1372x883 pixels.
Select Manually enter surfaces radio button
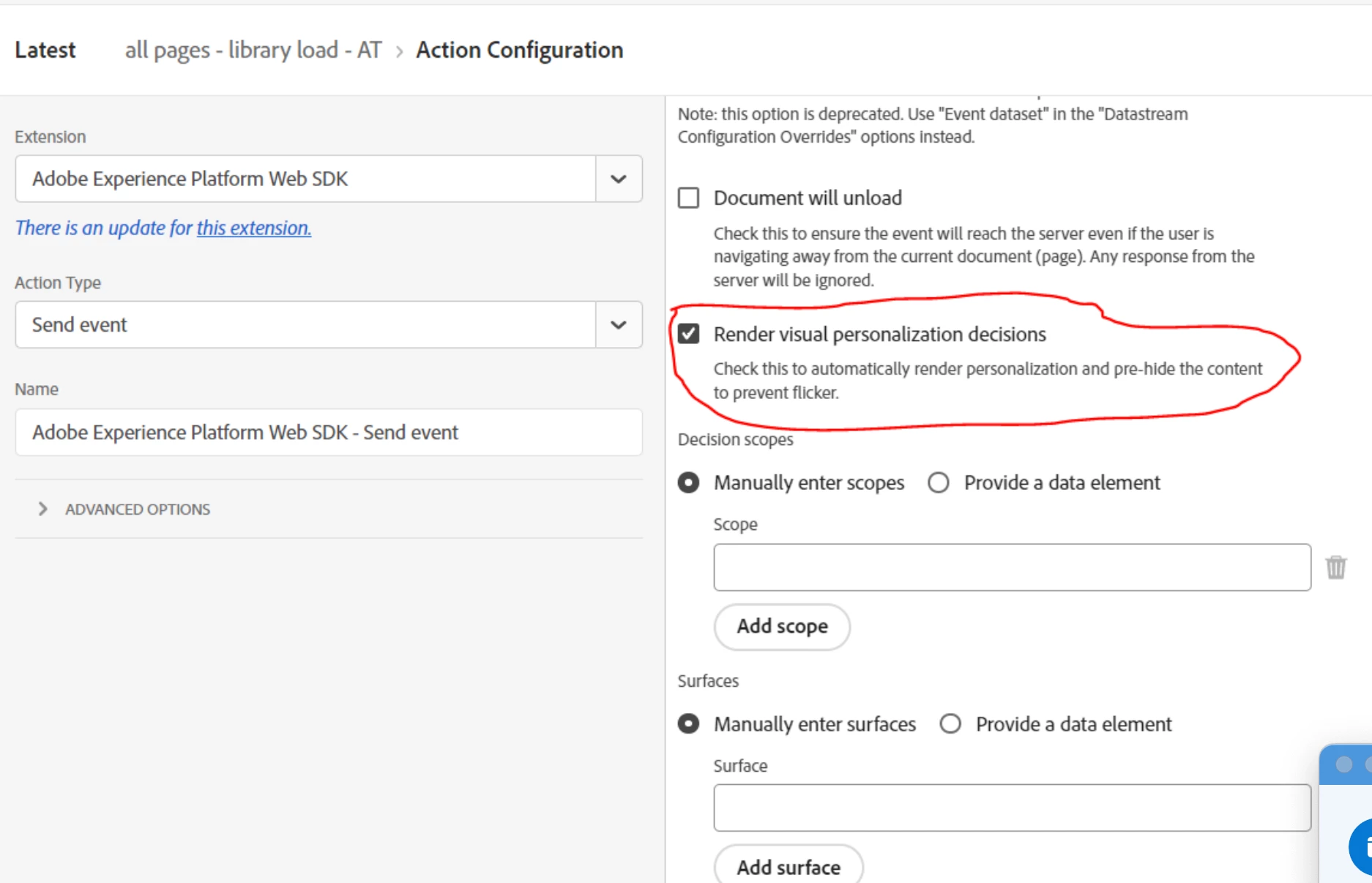[688, 724]
